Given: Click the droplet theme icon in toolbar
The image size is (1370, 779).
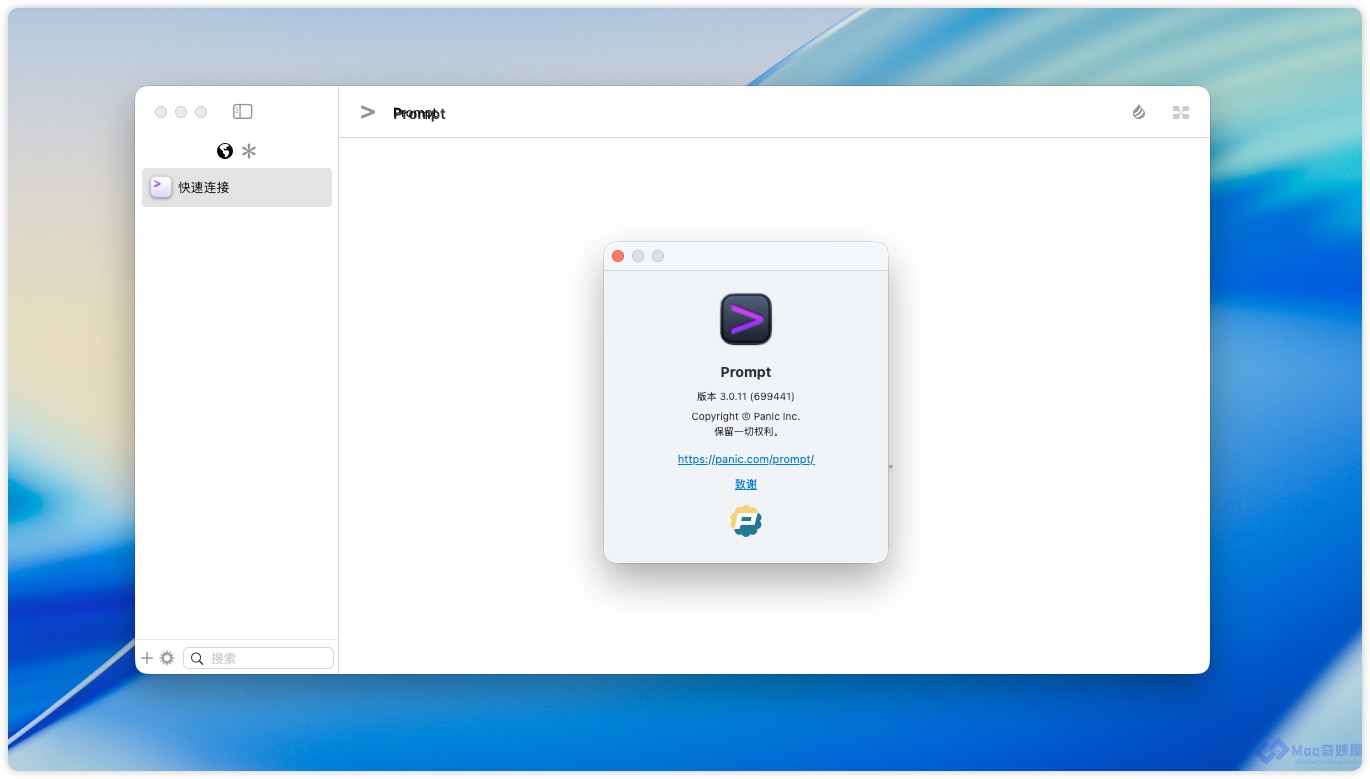Looking at the screenshot, I should click(x=1138, y=112).
